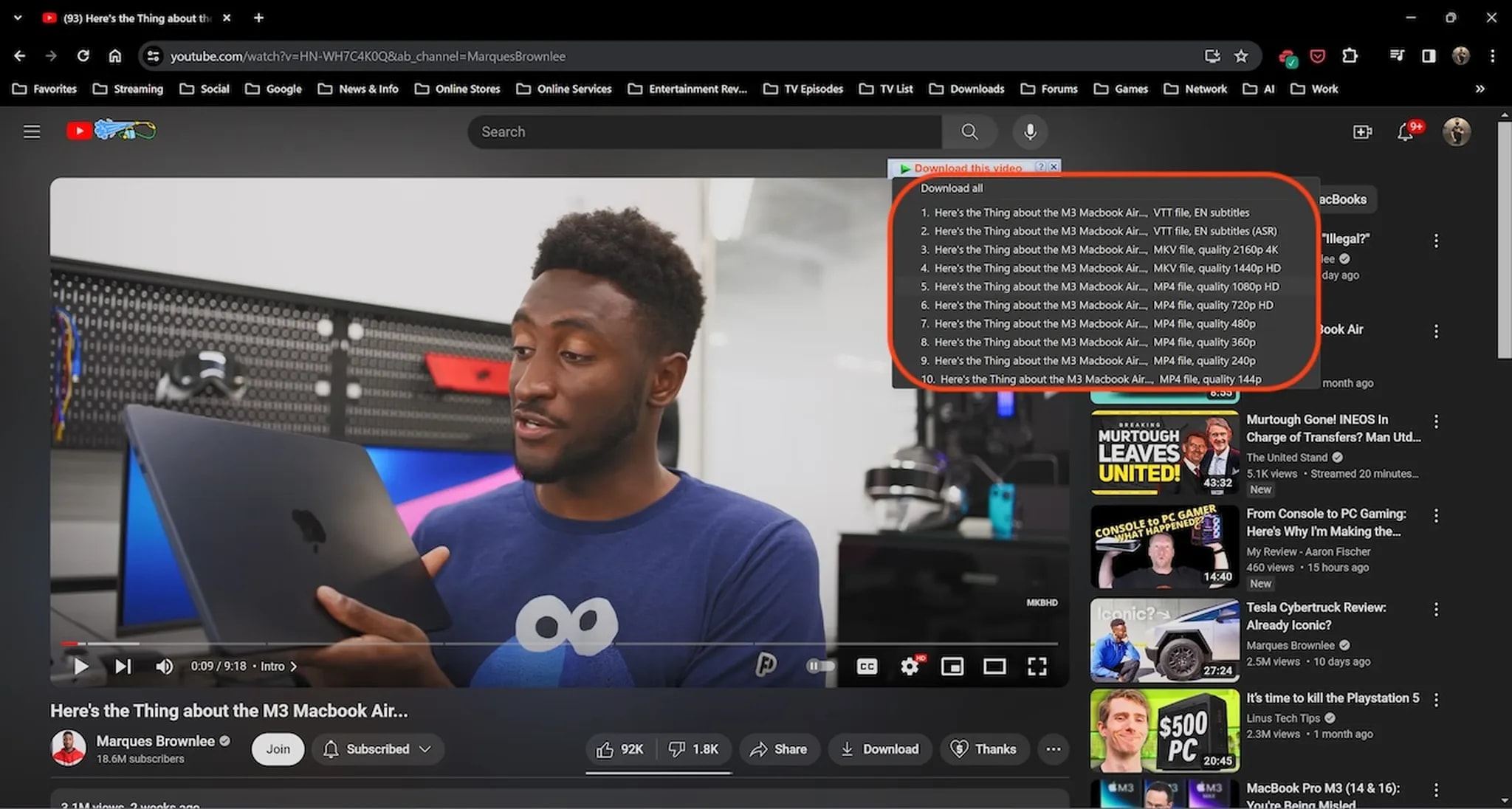Expand the Subscribed notification dropdown
Viewport: 1512px width, 809px height.
point(425,749)
